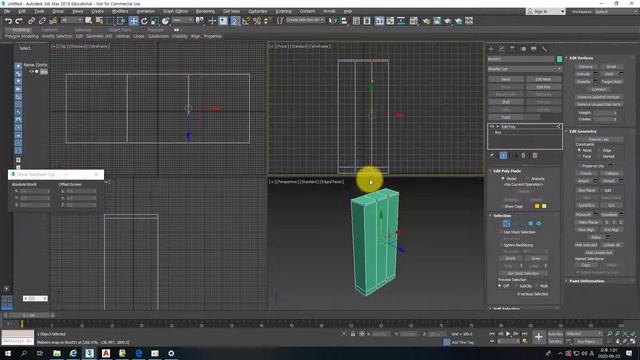Open the Sign In dropdown
This screenshot has height=360, width=640.
[x=546, y=11]
